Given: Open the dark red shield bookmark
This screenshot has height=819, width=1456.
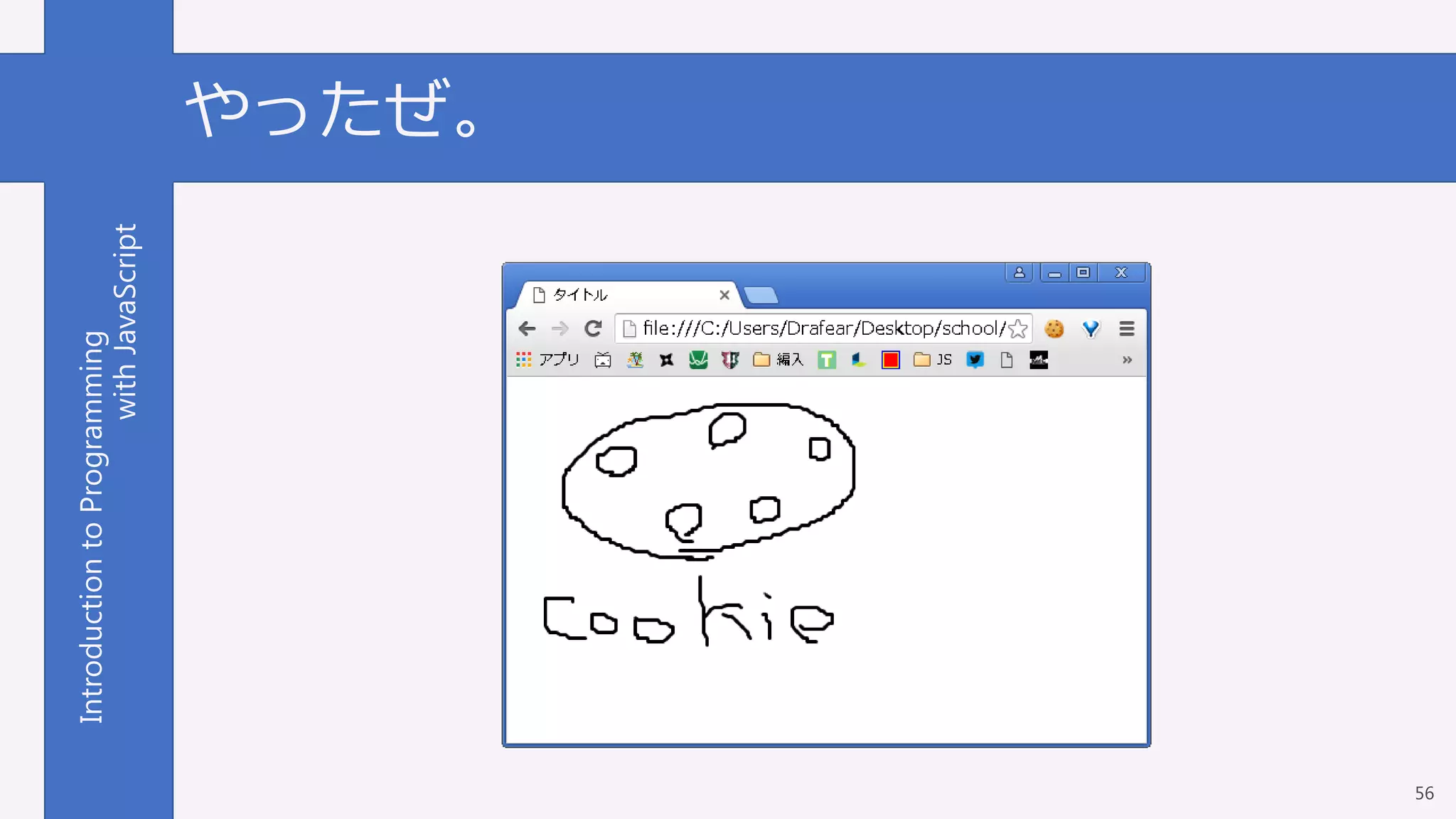Looking at the screenshot, I should [730, 360].
